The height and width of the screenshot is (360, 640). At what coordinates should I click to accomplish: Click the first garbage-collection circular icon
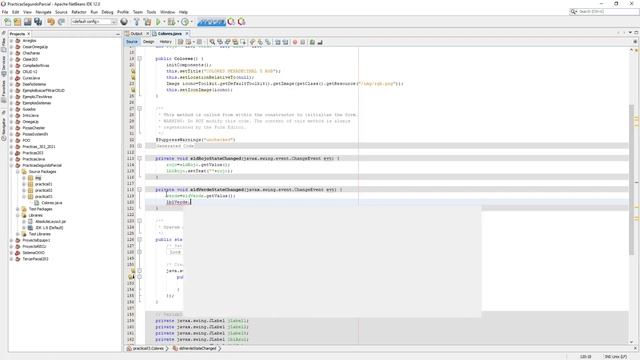tap(231, 22)
